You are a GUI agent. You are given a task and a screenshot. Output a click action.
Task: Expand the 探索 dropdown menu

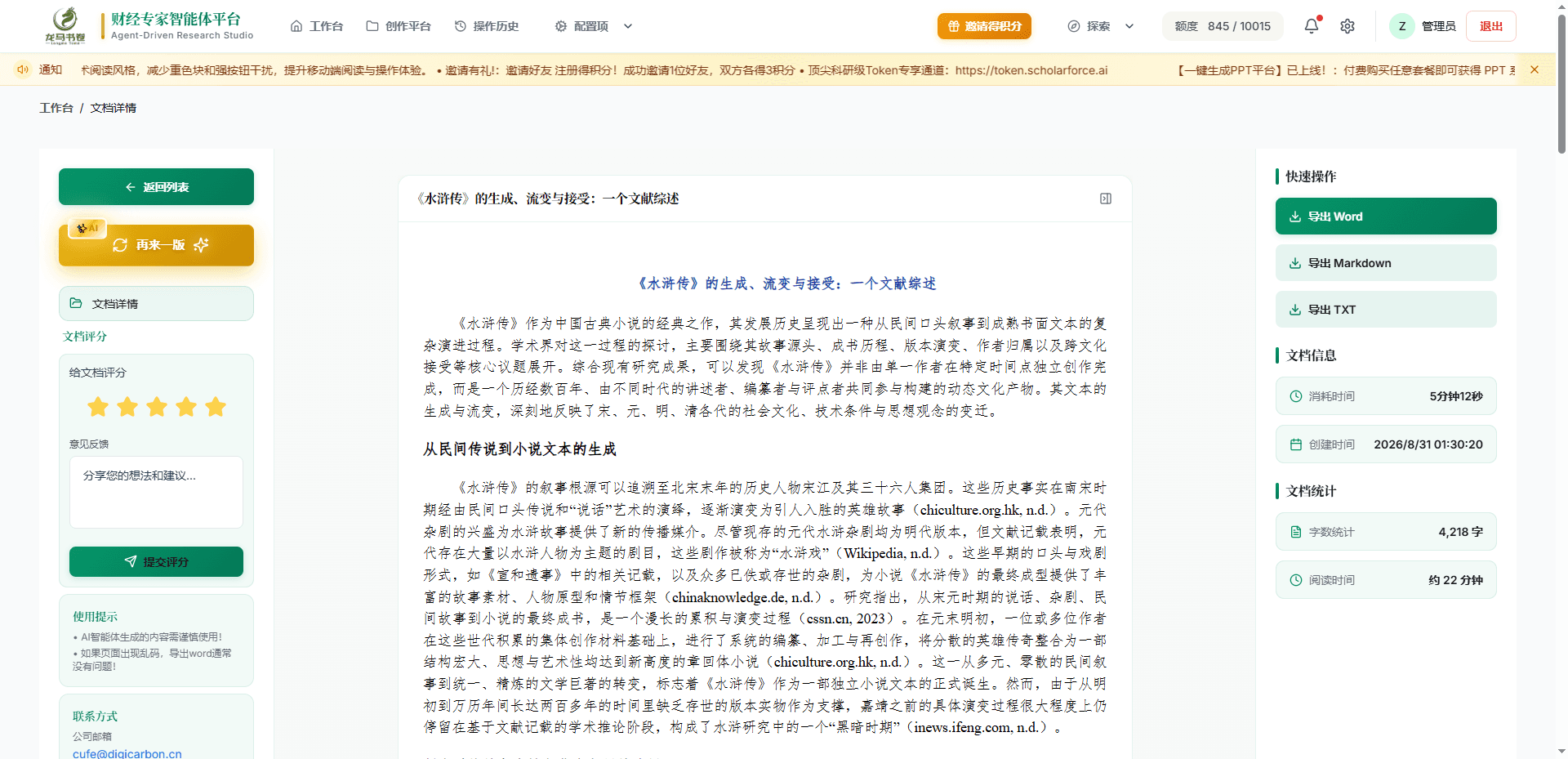[1101, 26]
